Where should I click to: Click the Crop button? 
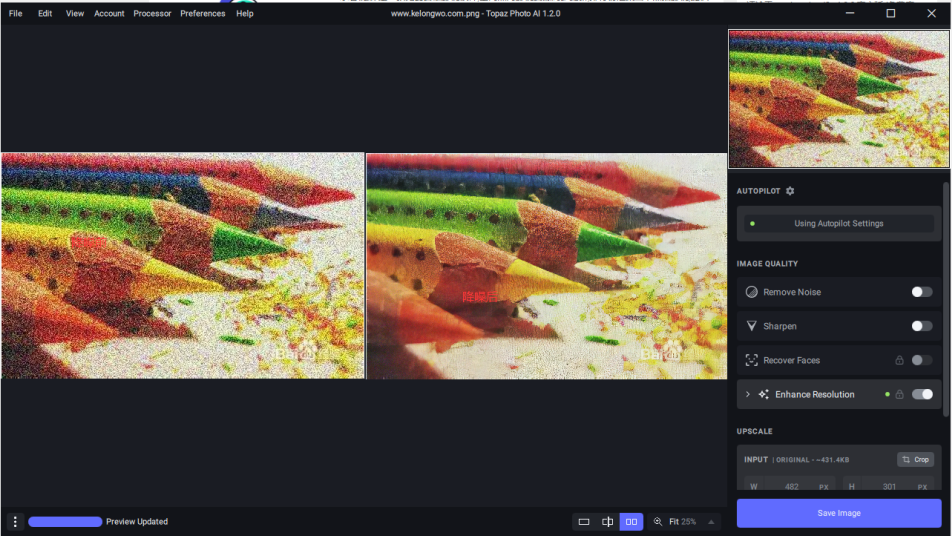tap(915, 460)
